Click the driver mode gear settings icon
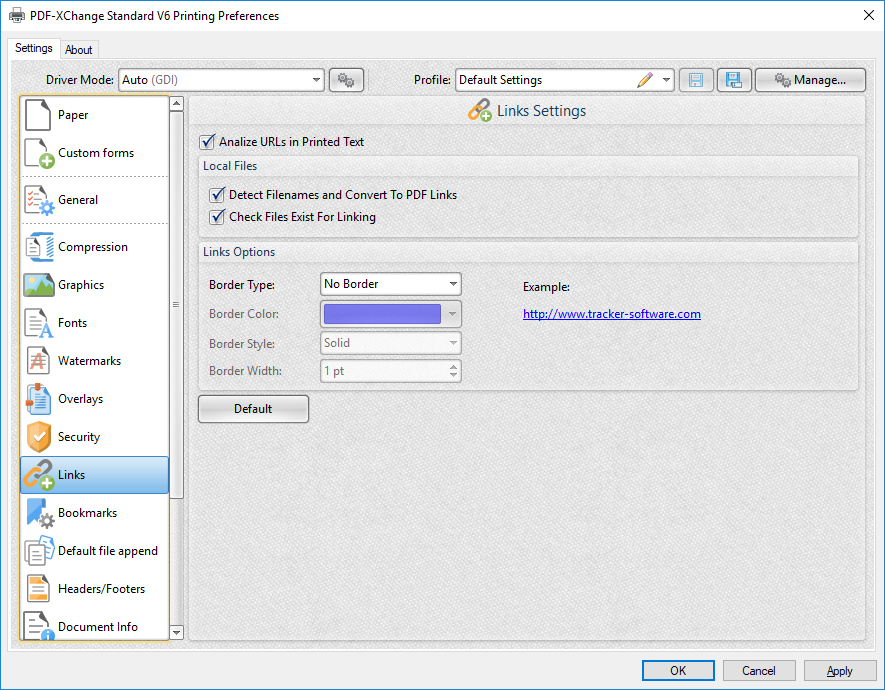The width and height of the screenshot is (885, 690). pyautogui.click(x=346, y=80)
